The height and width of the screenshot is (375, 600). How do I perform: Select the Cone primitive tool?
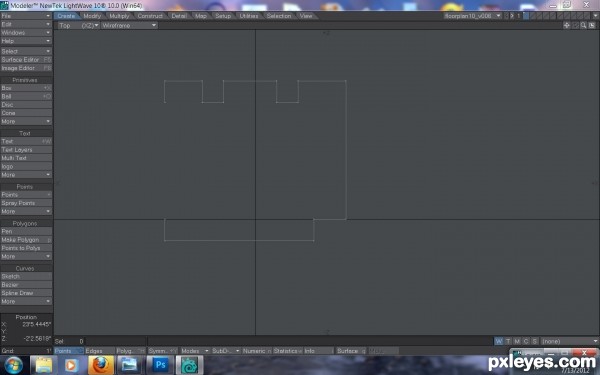pos(26,113)
